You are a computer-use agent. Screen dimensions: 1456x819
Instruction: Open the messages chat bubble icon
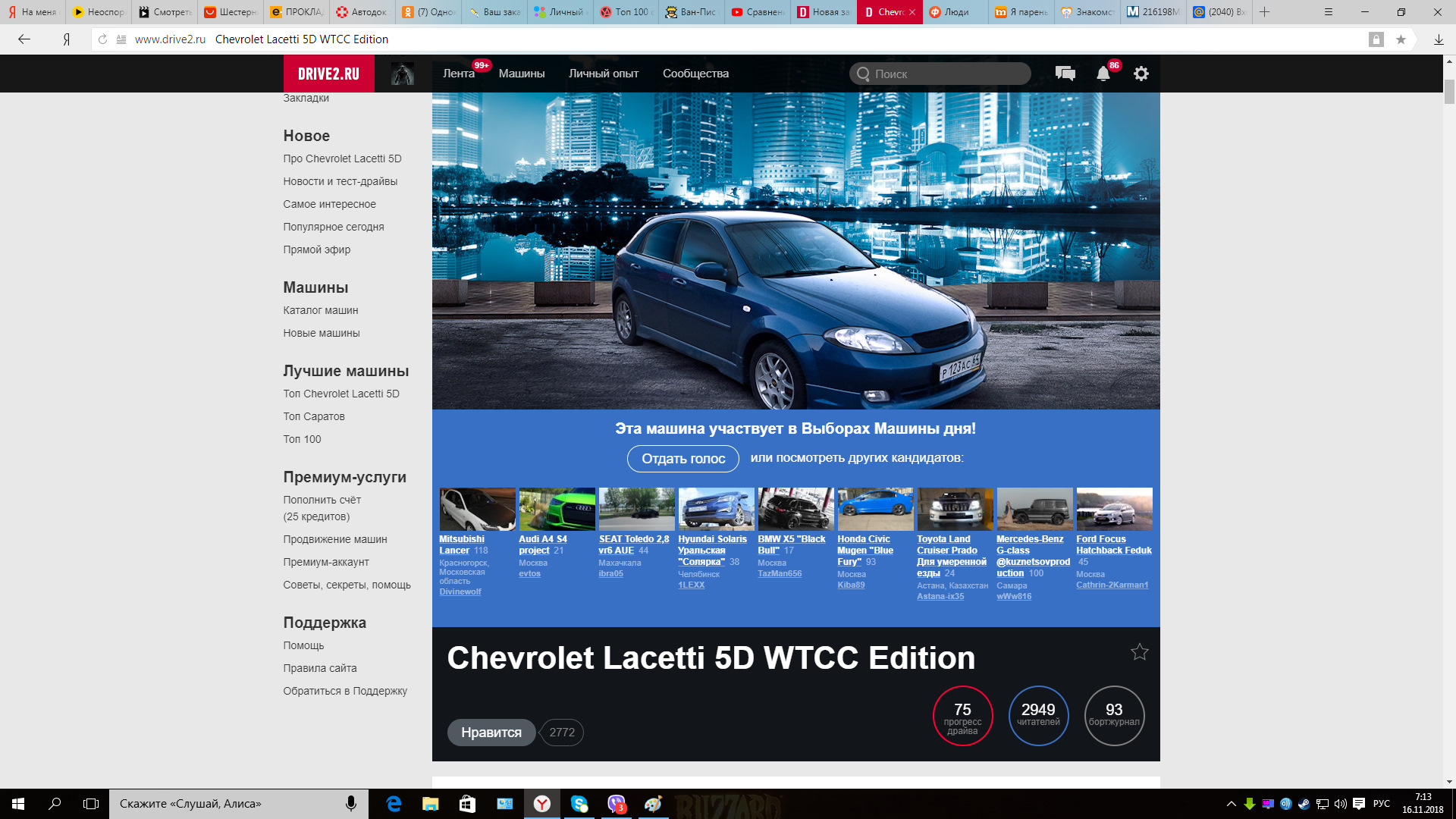pyautogui.click(x=1065, y=74)
